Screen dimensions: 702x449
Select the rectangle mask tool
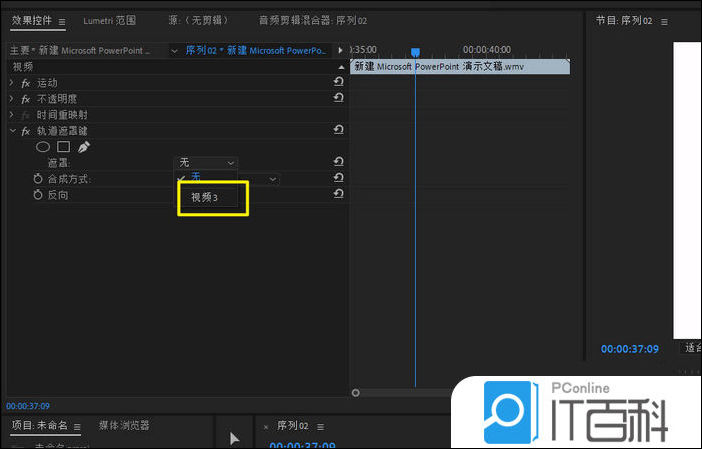(63, 147)
